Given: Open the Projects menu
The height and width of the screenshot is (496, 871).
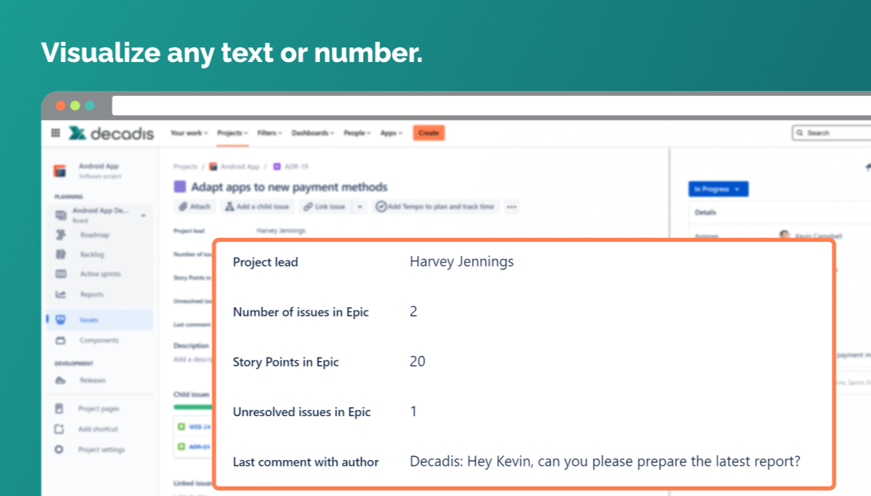Looking at the screenshot, I should pyautogui.click(x=232, y=133).
